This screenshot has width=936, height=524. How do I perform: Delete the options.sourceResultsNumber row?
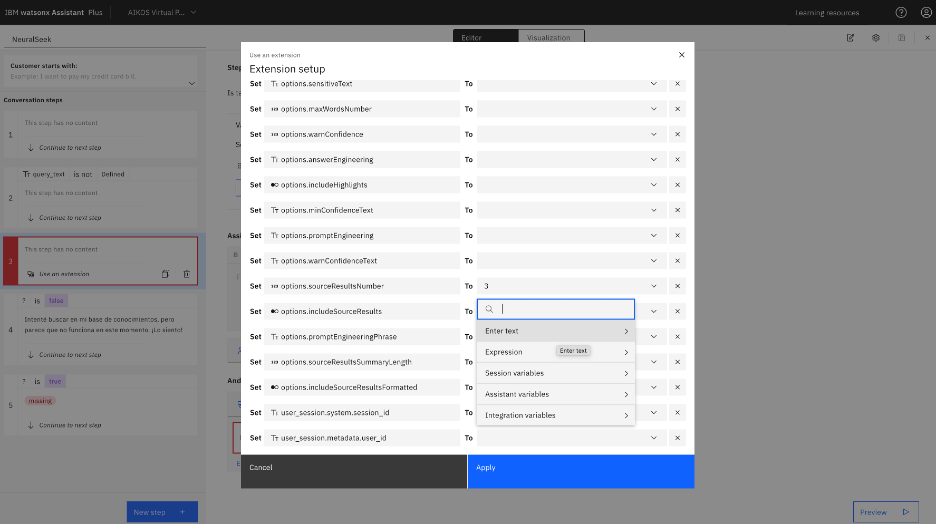click(x=678, y=286)
